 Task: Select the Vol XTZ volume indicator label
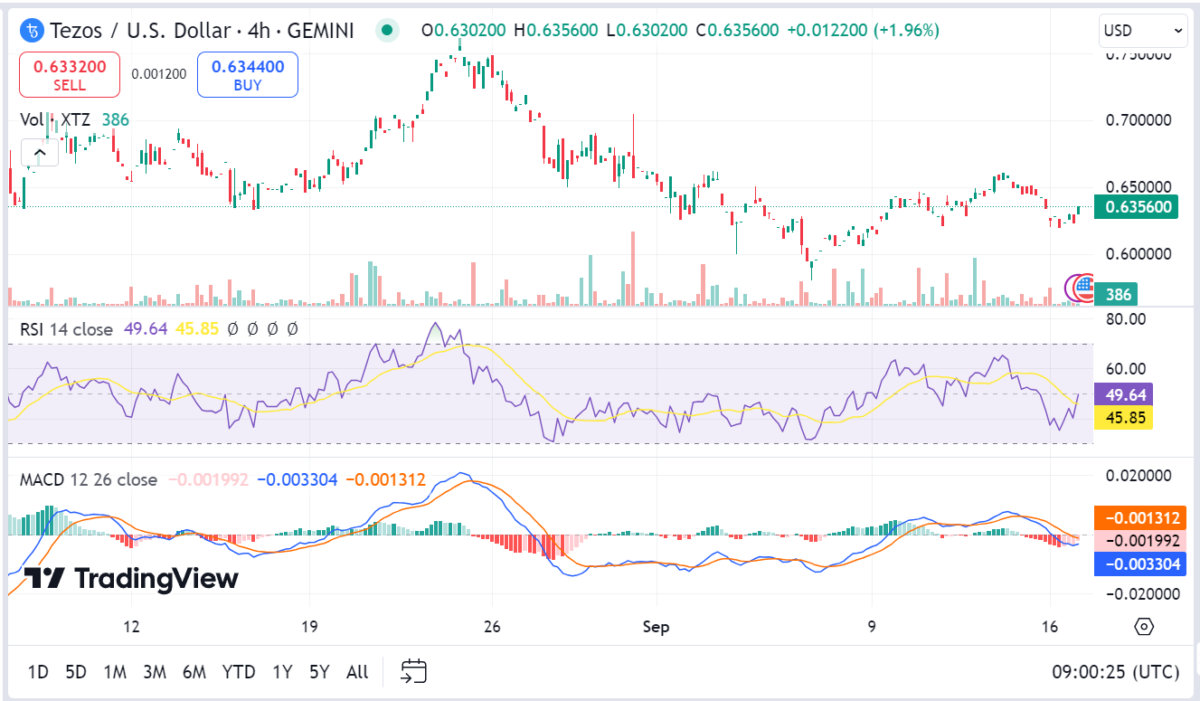click(56, 120)
